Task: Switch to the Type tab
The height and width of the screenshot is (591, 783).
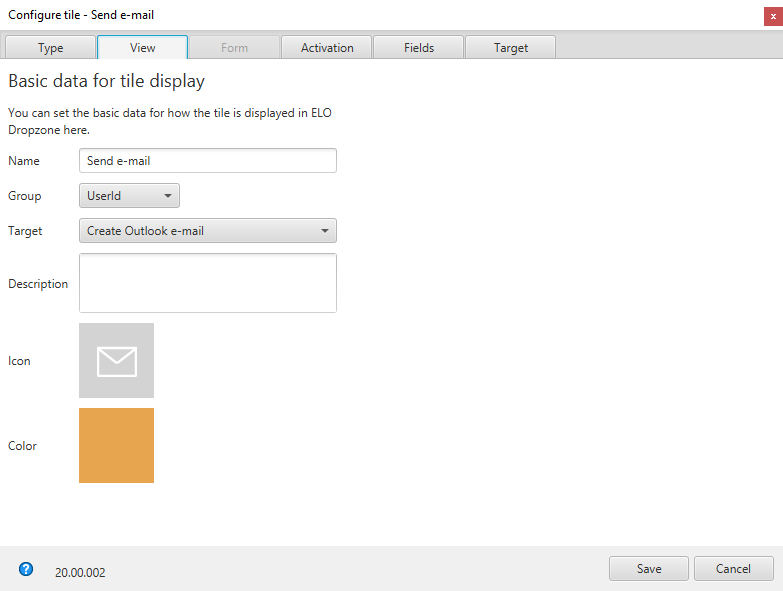Action: click(50, 48)
